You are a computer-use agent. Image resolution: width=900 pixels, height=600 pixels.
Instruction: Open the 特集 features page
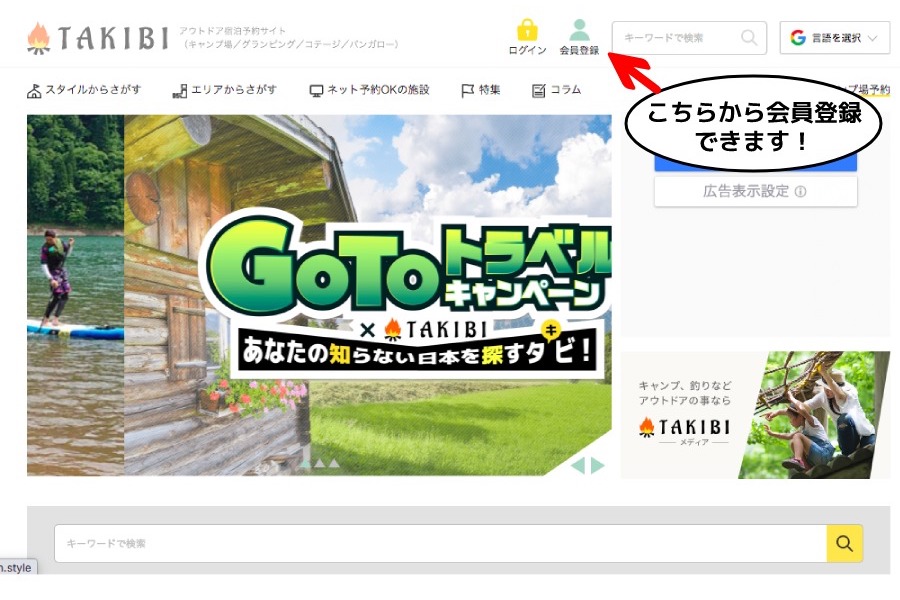point(481,90)
